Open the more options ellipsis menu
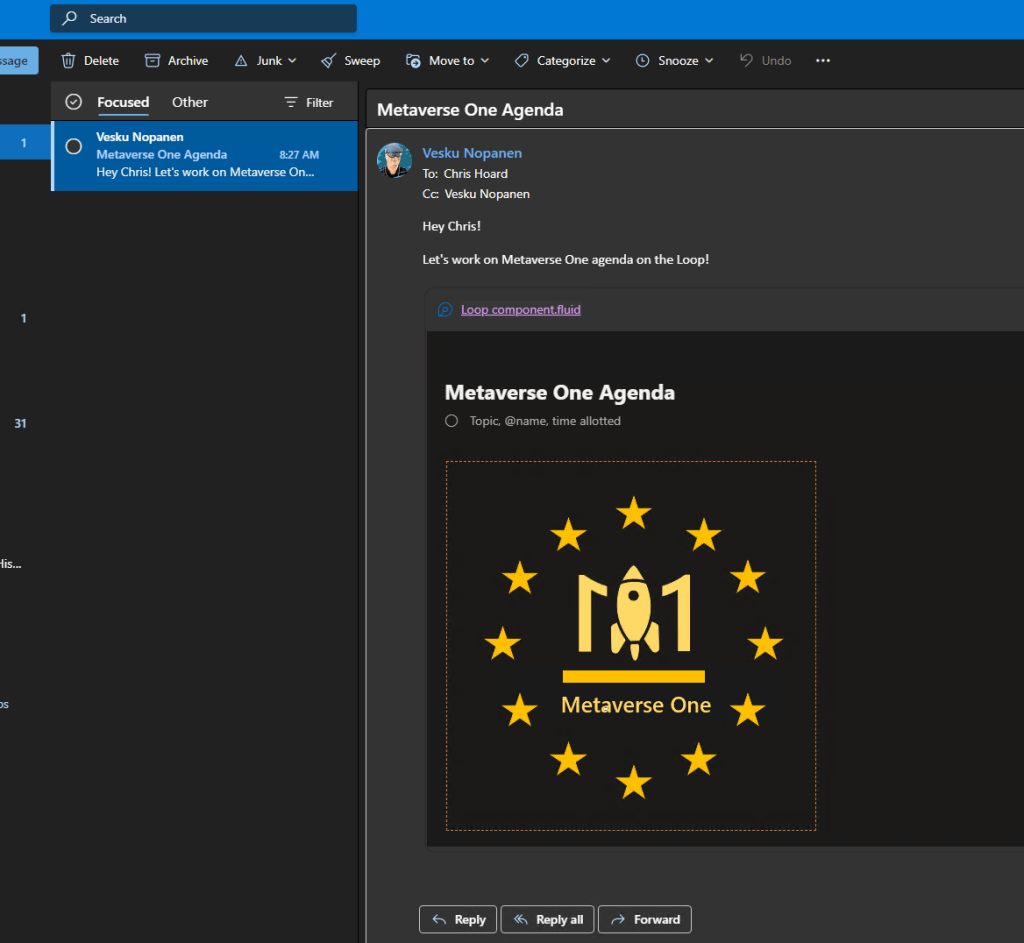 pos(823,61)
